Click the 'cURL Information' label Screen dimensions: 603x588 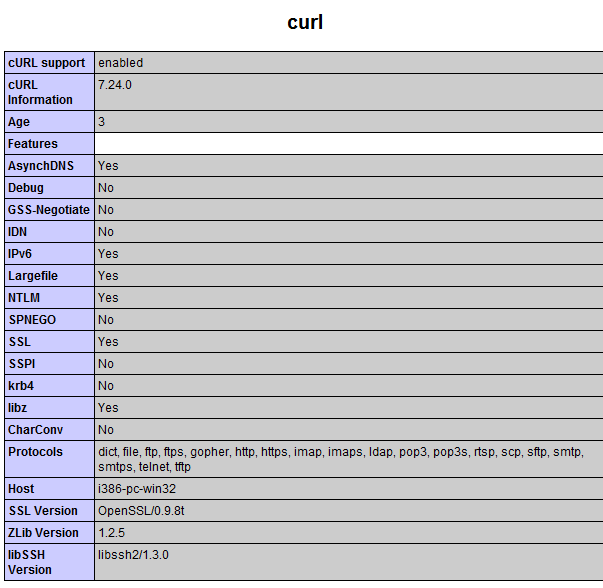40,92
